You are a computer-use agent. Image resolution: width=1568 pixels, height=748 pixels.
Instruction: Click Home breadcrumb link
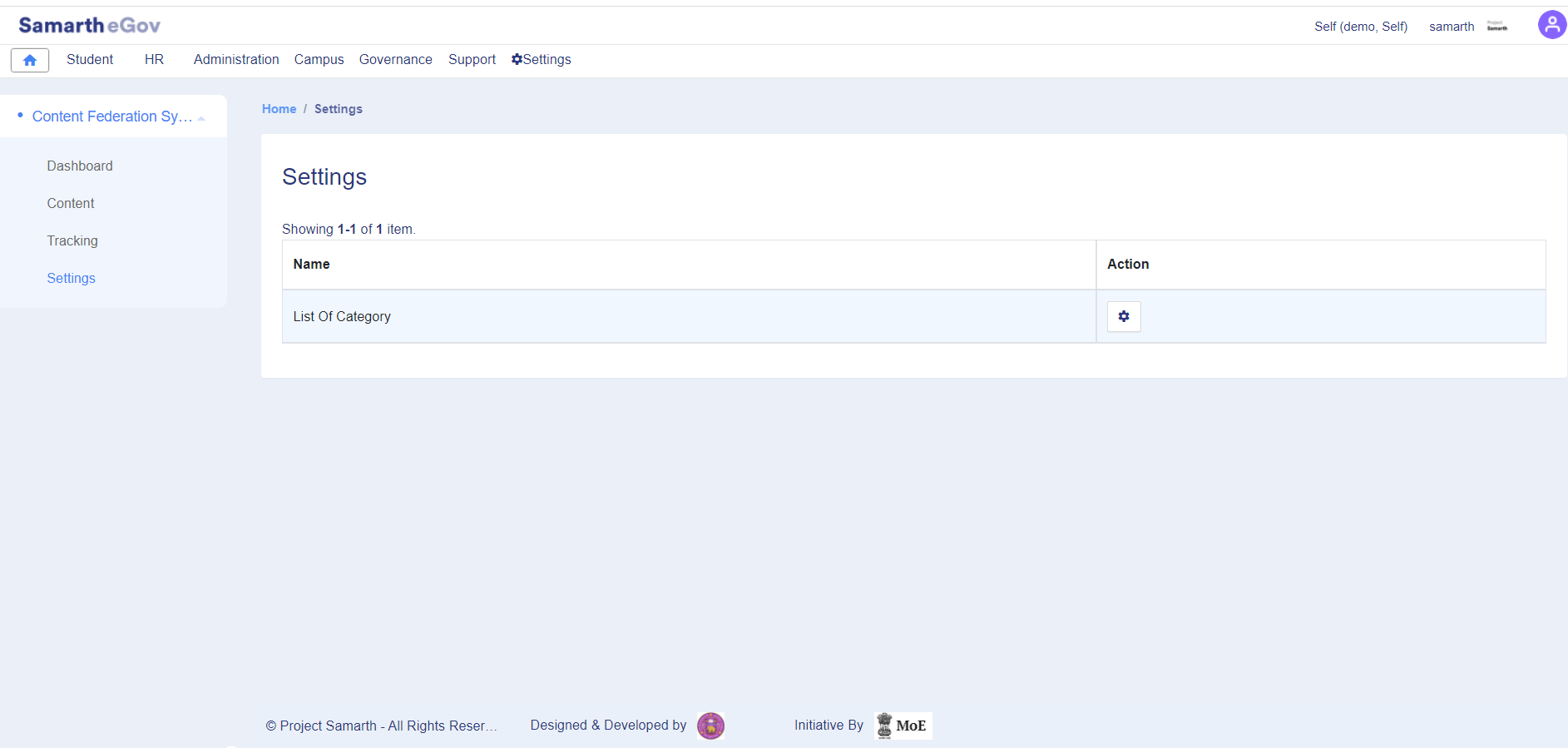tap(279, 109)
